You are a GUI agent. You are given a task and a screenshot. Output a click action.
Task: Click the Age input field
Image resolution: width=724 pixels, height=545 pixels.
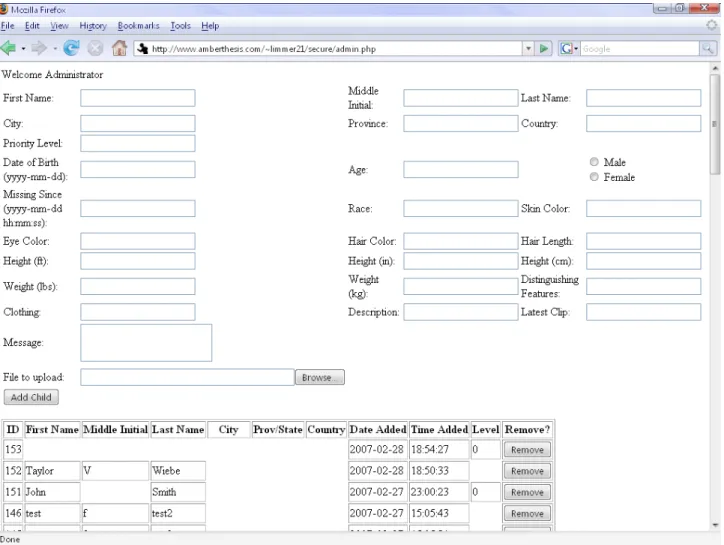click(x=460, y=170)
